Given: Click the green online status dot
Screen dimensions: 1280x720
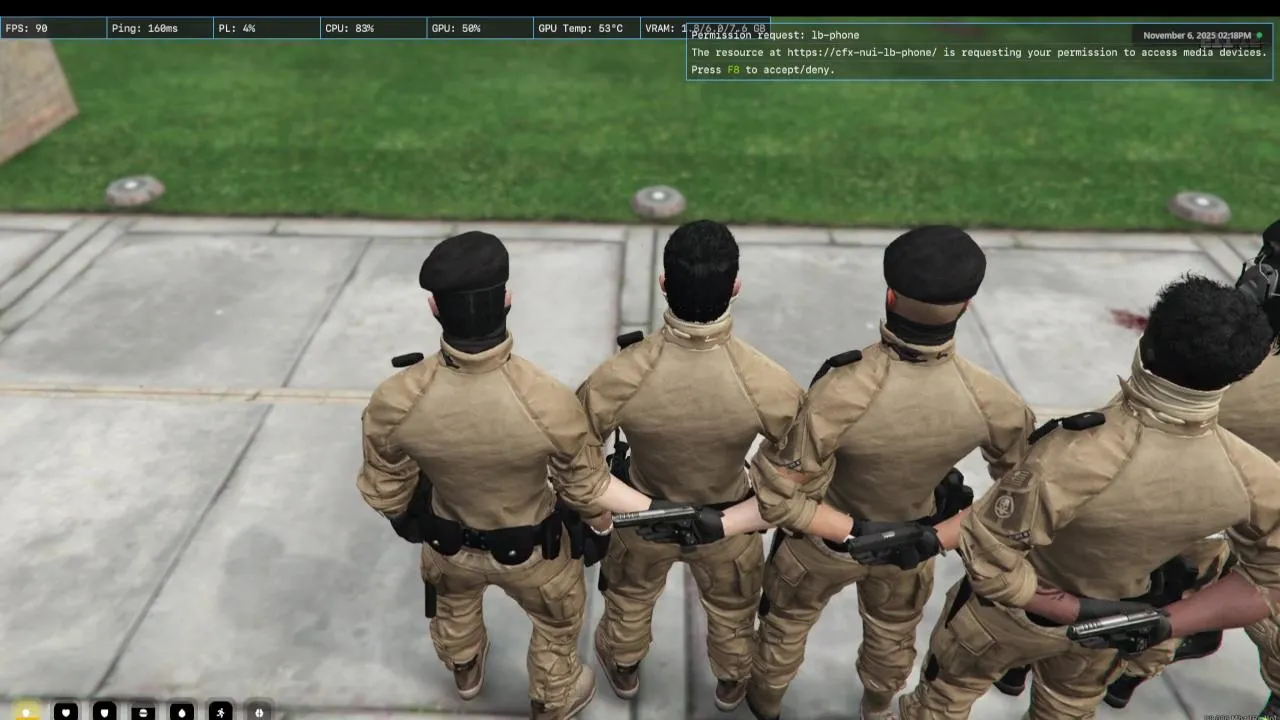Looking at the screenshot, I should point(1259,35).
